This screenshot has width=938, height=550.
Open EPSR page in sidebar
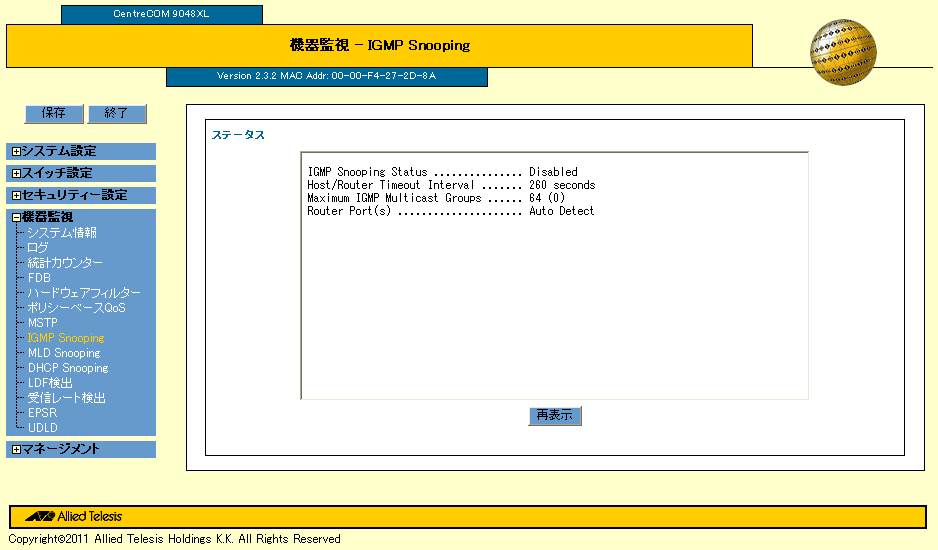coord(42,413)
